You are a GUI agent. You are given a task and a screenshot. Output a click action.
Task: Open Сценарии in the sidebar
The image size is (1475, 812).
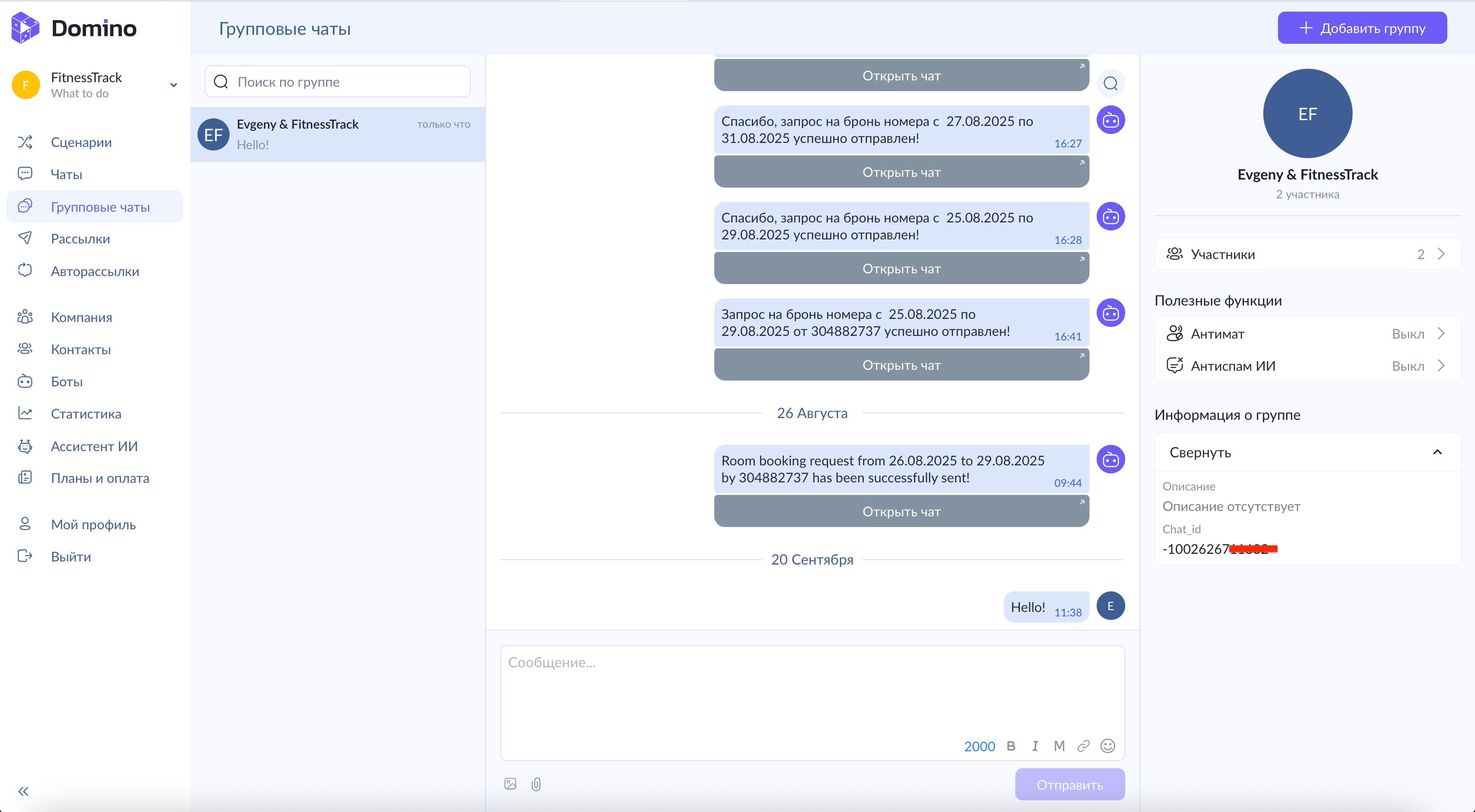coord(95,142)
